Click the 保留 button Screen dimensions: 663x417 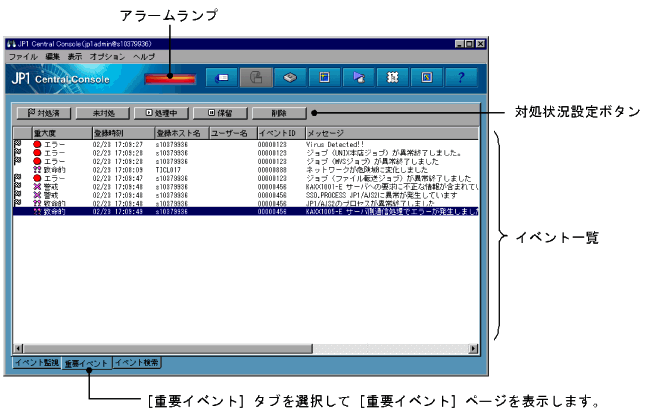tap(220, 113)
